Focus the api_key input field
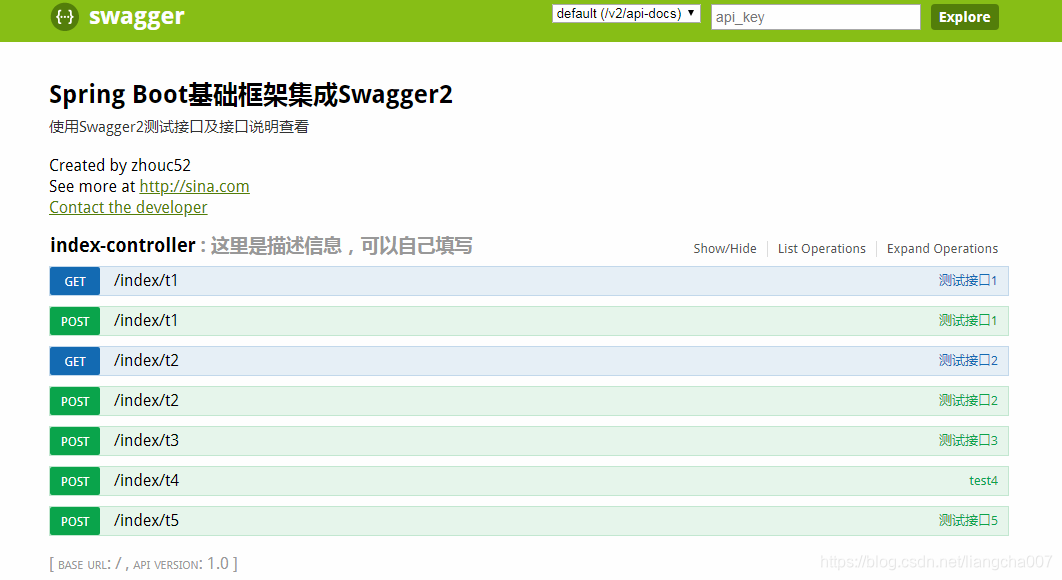Image resolution: width=1062 pixels, height=580 pixels. click(x=815, y=17)
